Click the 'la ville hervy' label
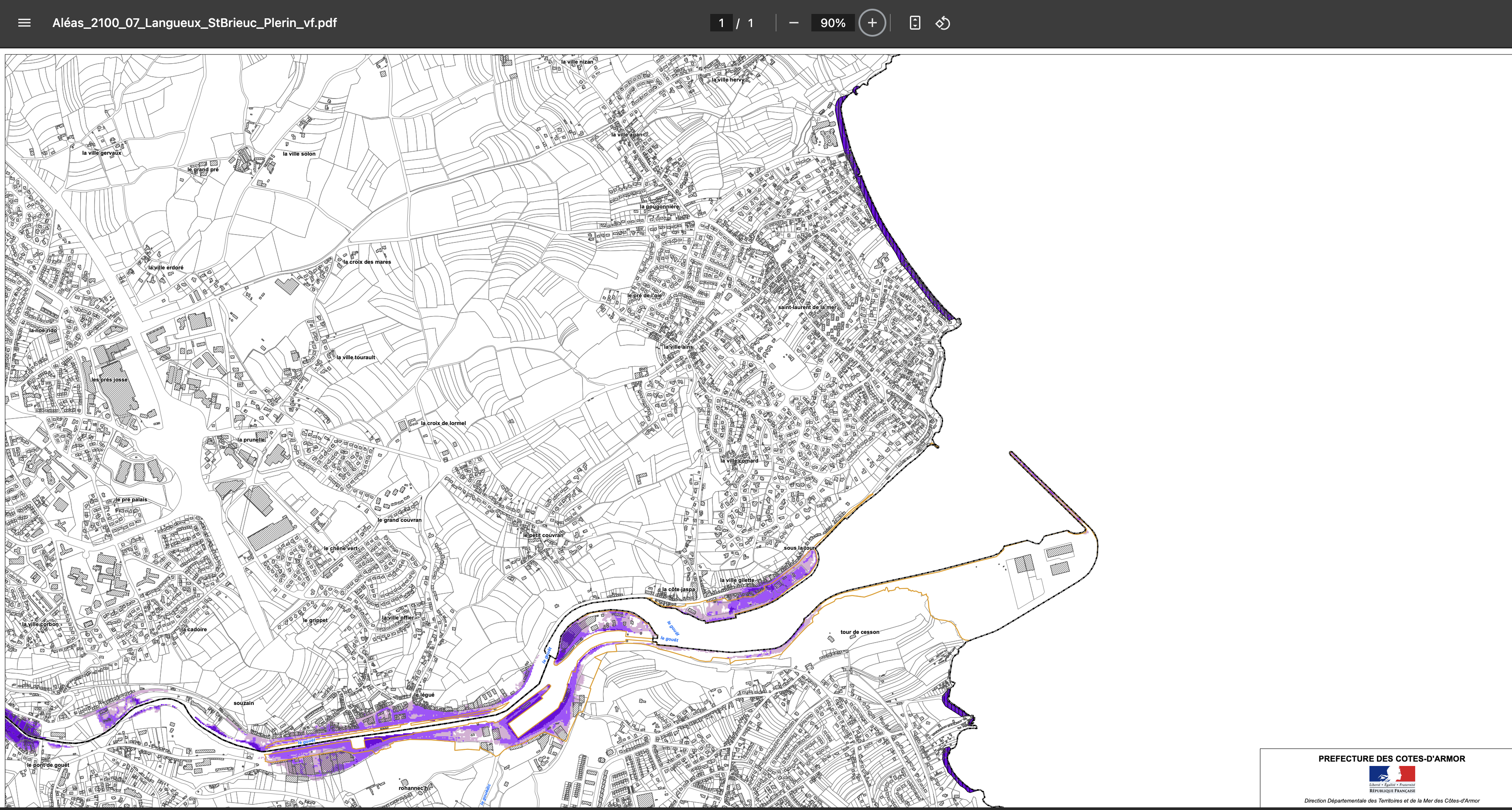Screen dimensions: 1512x810 point(728,80)
